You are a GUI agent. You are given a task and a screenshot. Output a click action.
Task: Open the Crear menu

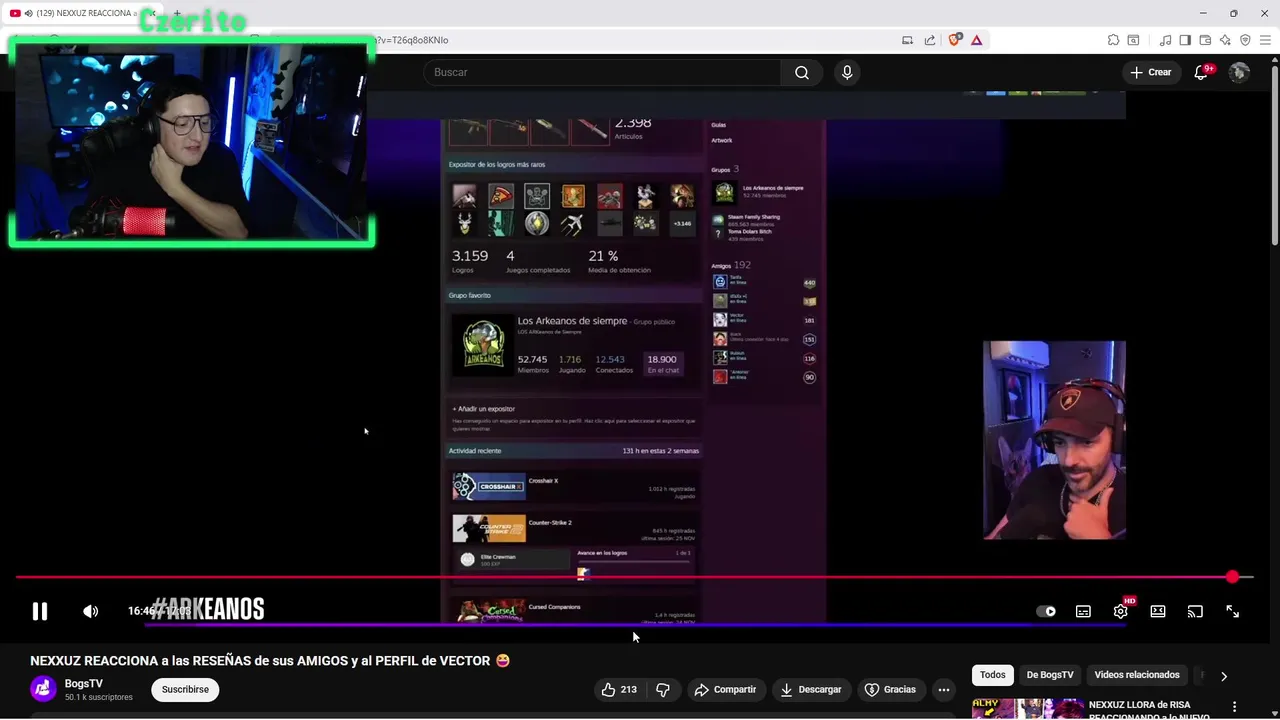point(1150,72)
